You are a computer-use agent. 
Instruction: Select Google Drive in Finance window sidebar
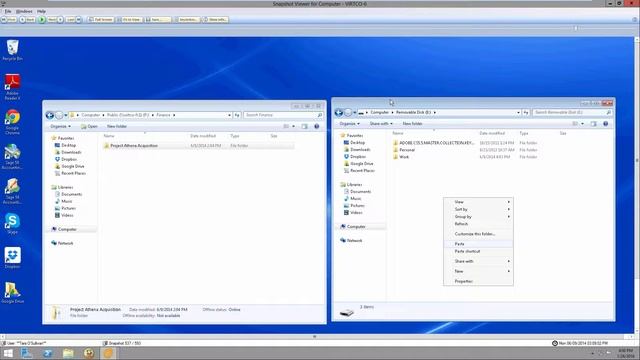[x=73, y=166]
